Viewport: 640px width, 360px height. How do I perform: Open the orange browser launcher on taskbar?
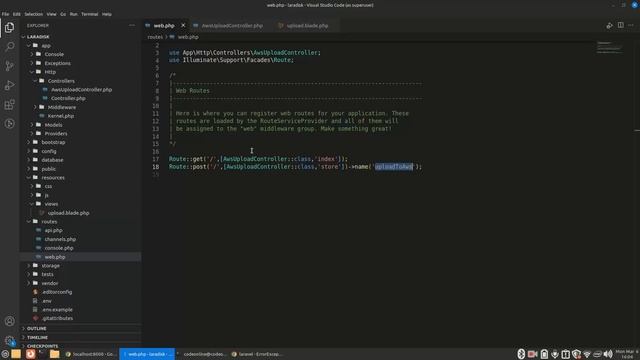coord(30,354)
